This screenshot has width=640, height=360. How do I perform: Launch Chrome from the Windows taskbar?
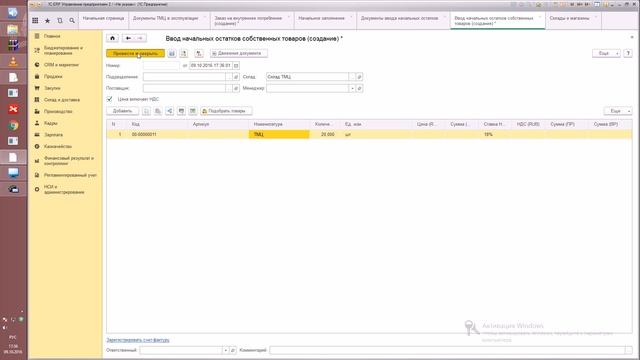[13, 125]
